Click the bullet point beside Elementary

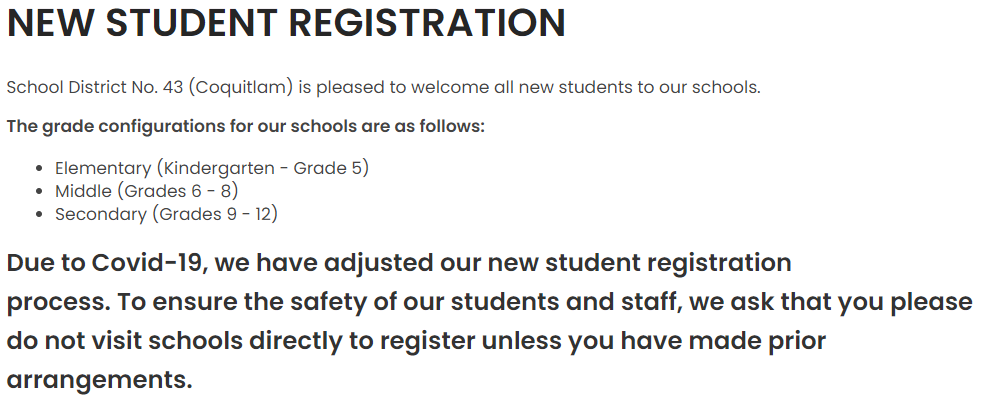(40, 169)
